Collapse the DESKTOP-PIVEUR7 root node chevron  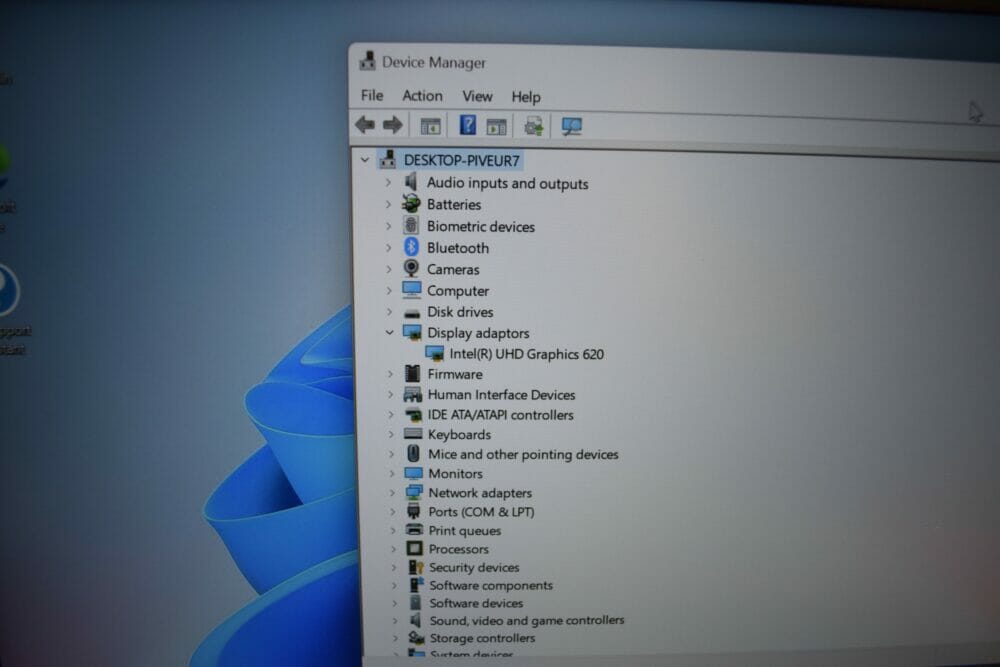click(x=365, y=159)
